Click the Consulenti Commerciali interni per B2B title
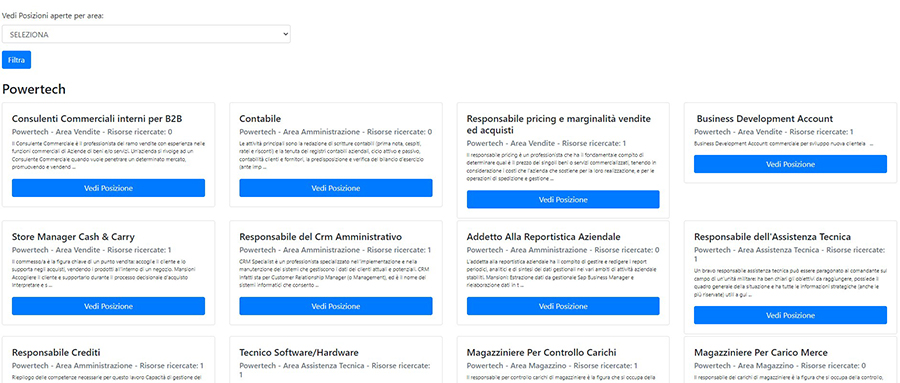This screenshot has height=383, width=900. pos(97,119)
